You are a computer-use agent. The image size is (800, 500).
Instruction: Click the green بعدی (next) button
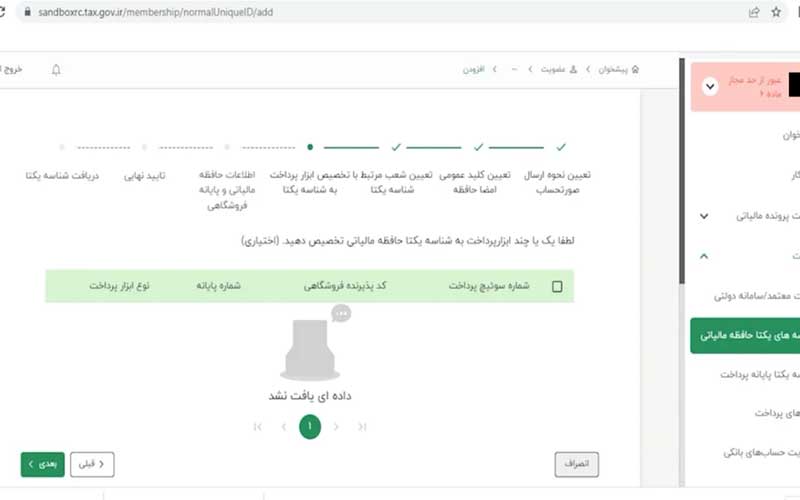(x=42, y=464)
